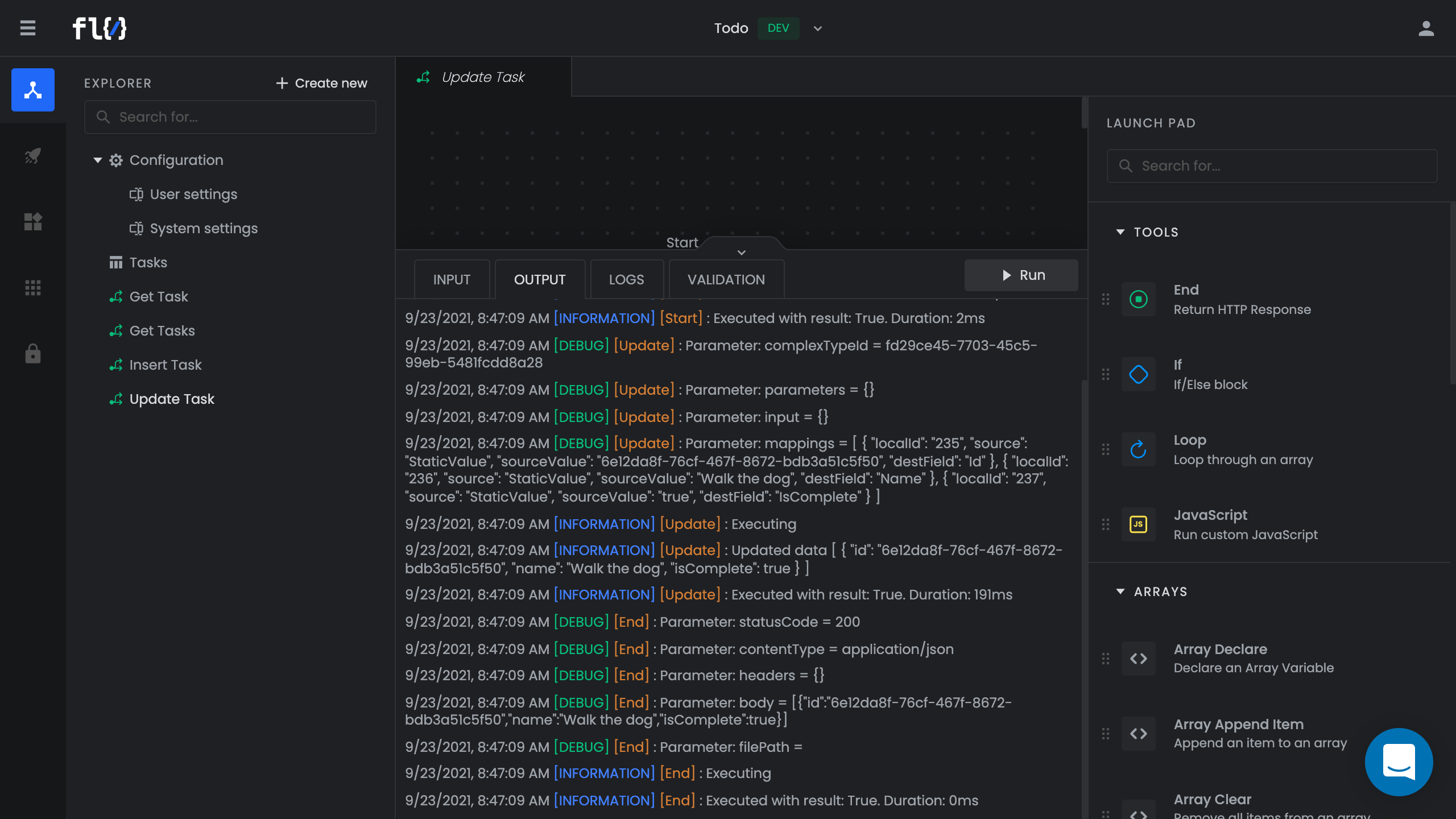Collapse the Configuration tree node
Screen dimensions: 1456x819
coord(98,160)
